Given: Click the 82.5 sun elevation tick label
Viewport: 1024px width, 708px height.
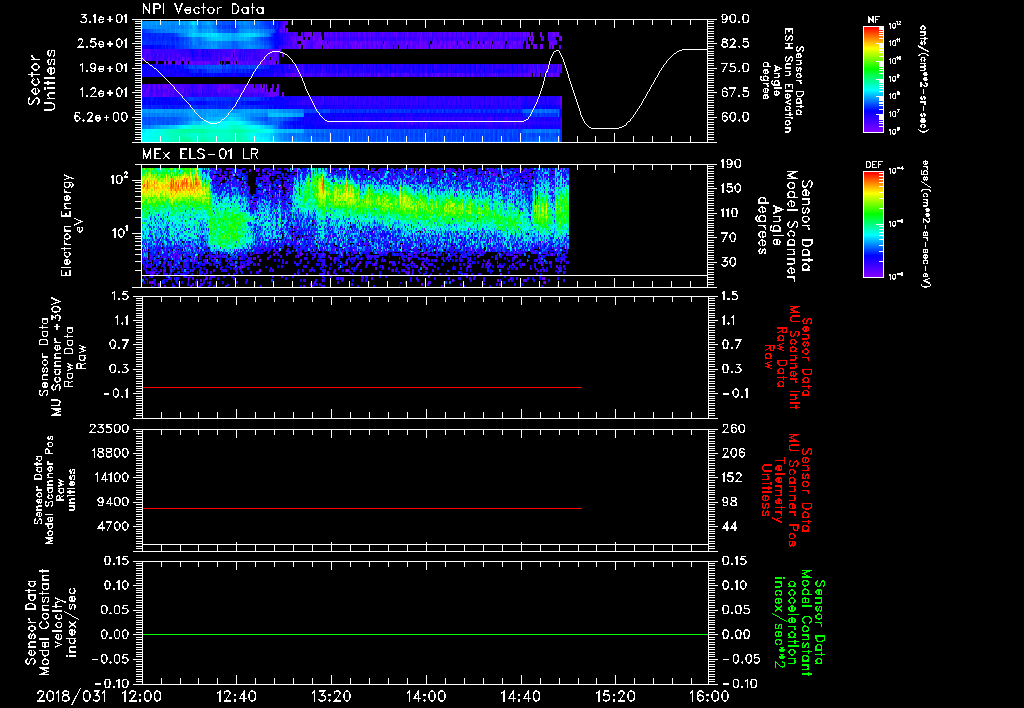Looking at the screenshot, I should 735,43.
